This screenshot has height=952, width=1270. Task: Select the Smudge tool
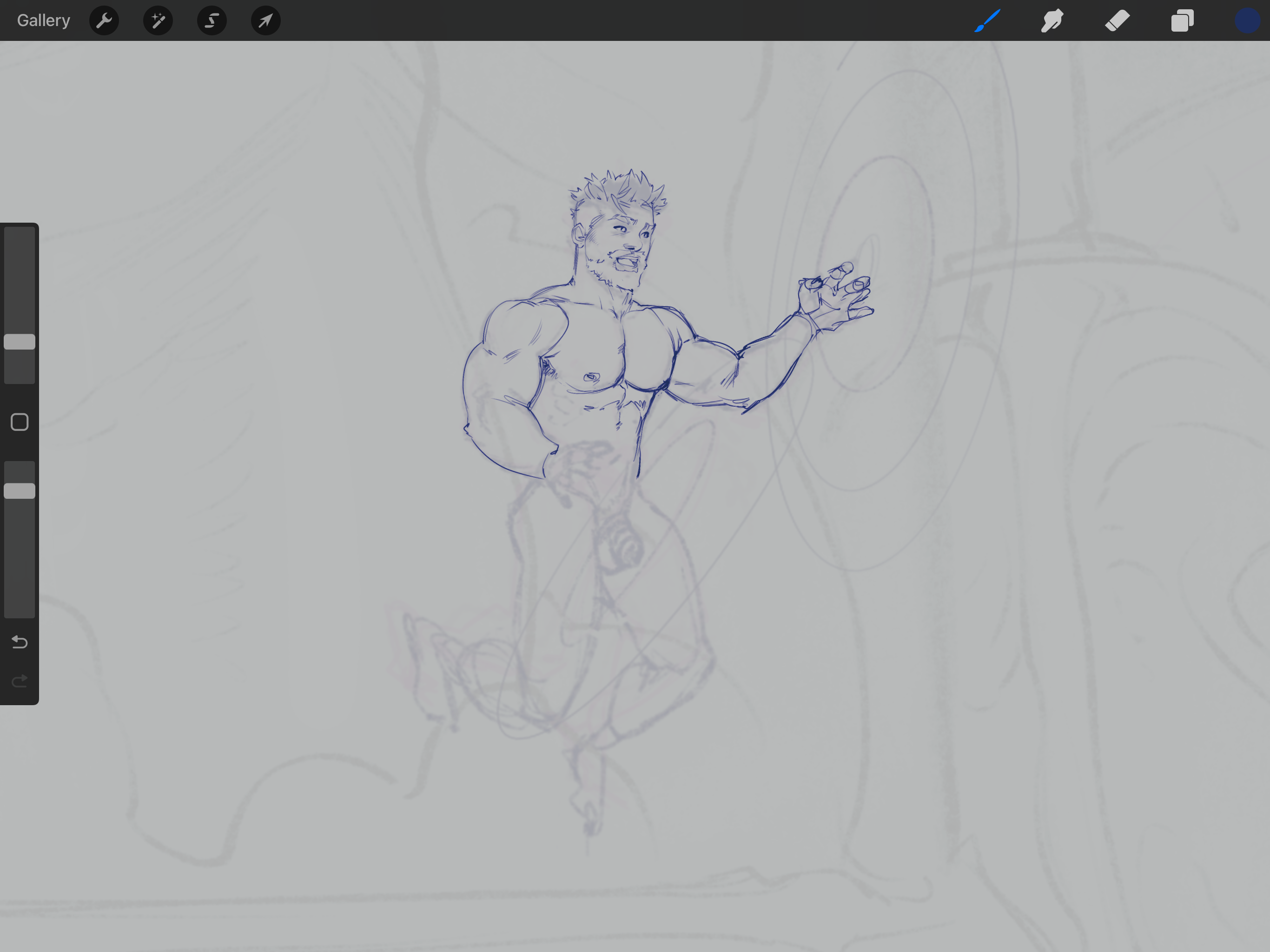click(x=1052, y=20)
